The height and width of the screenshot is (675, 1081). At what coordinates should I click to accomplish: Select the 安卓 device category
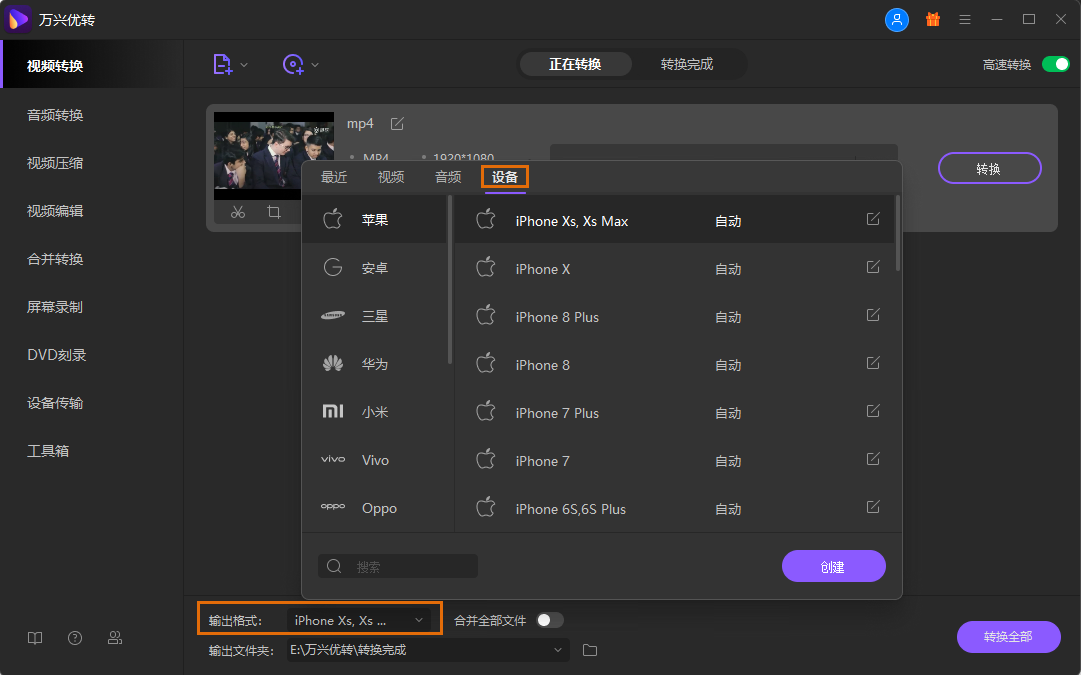[x=374, y=268]
